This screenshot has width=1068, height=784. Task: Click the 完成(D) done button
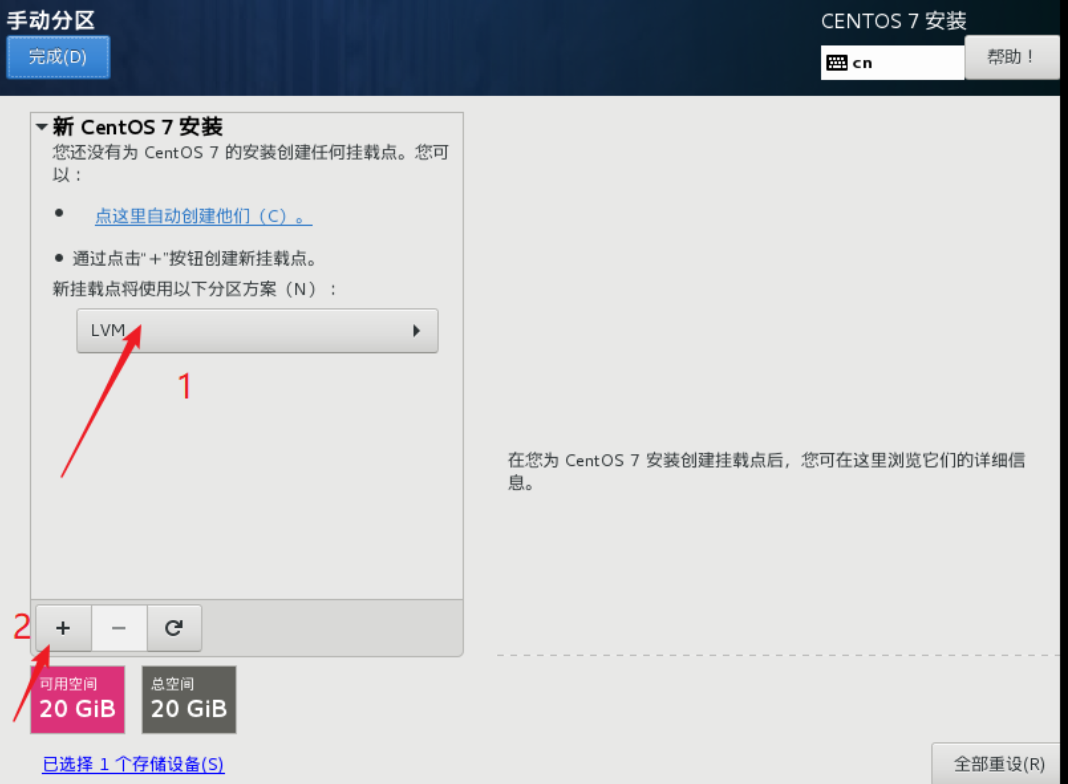click(58, 57)
